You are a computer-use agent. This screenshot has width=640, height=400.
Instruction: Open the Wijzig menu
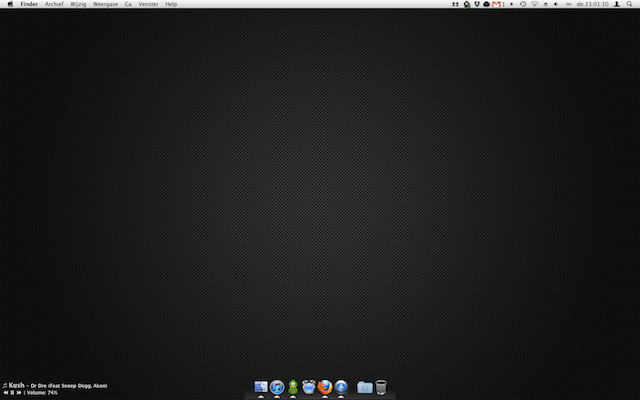pyautogui.click(x=78, y=4)
